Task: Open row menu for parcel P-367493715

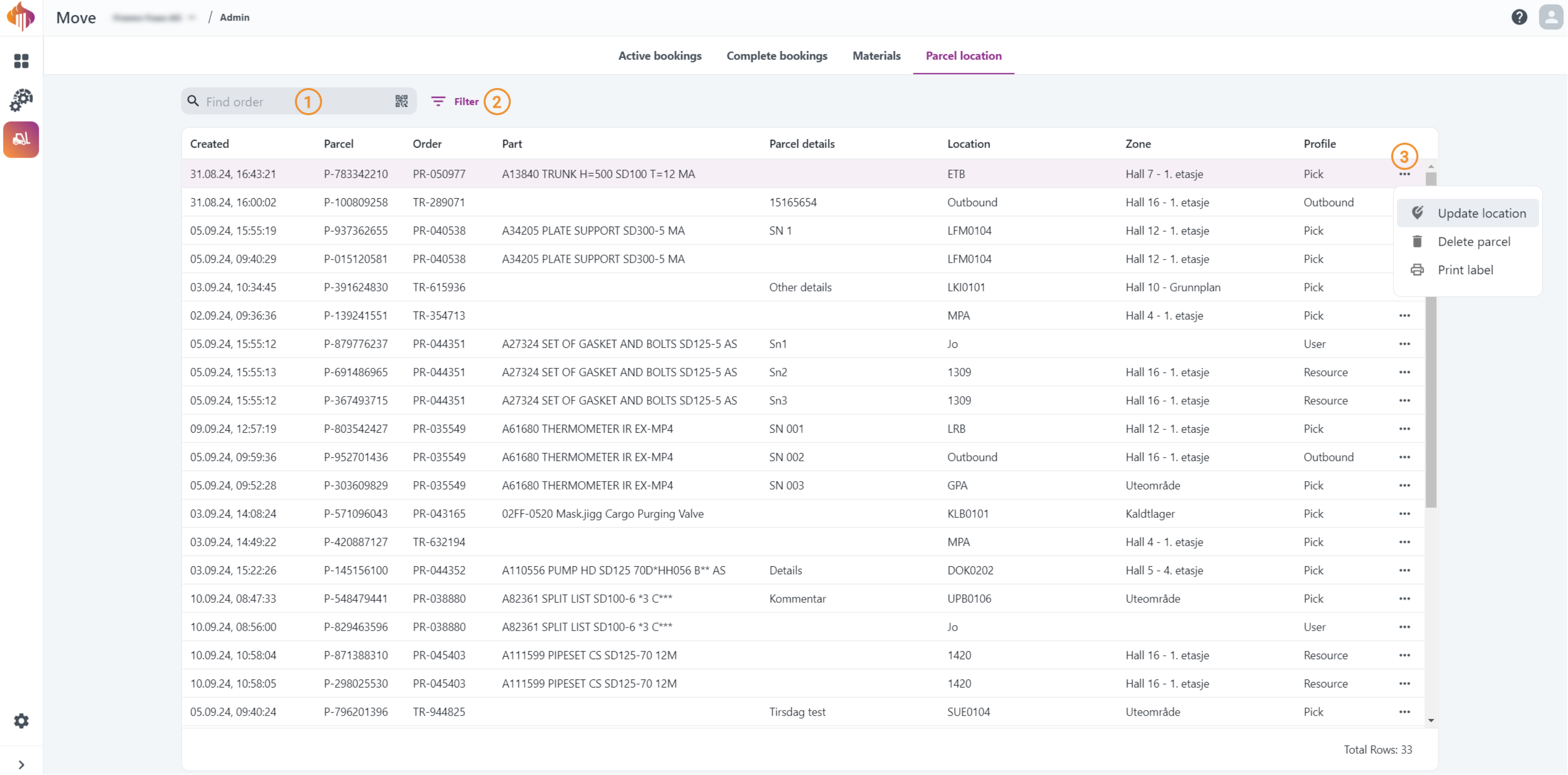Action: (1403, 401)
